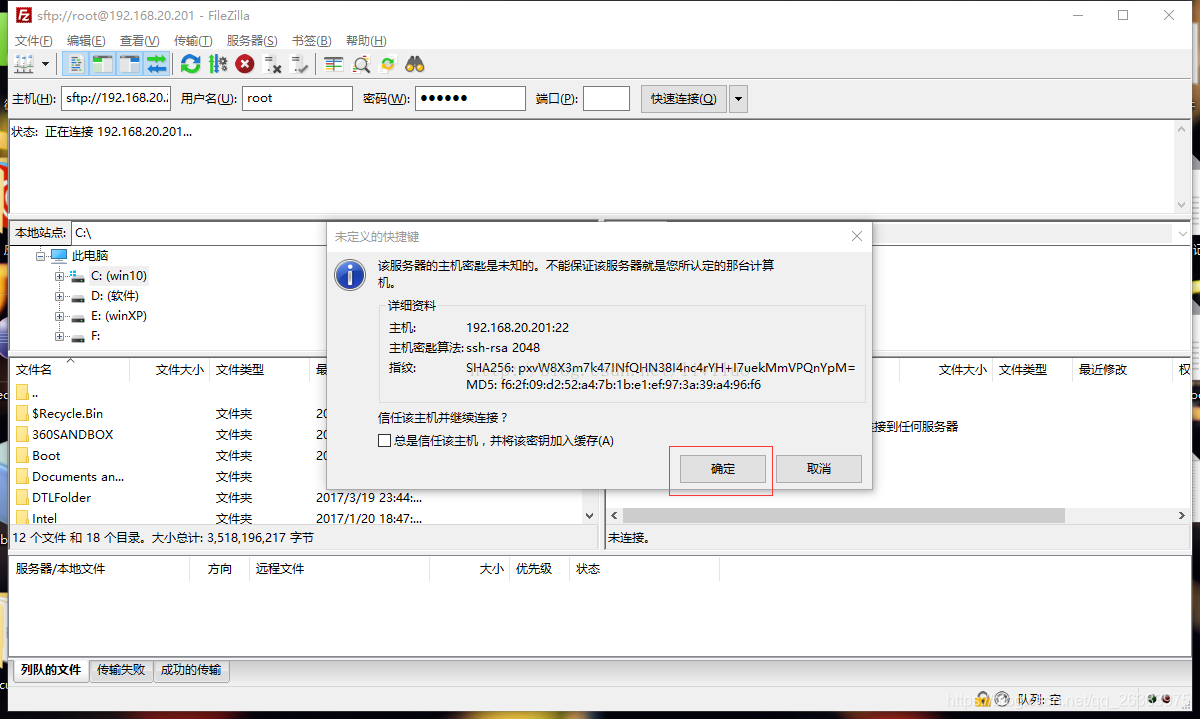The height and width of the screenshot is (719, 1200).
Task: Toggle synchronized browsing icon
Action: (388, 64)
